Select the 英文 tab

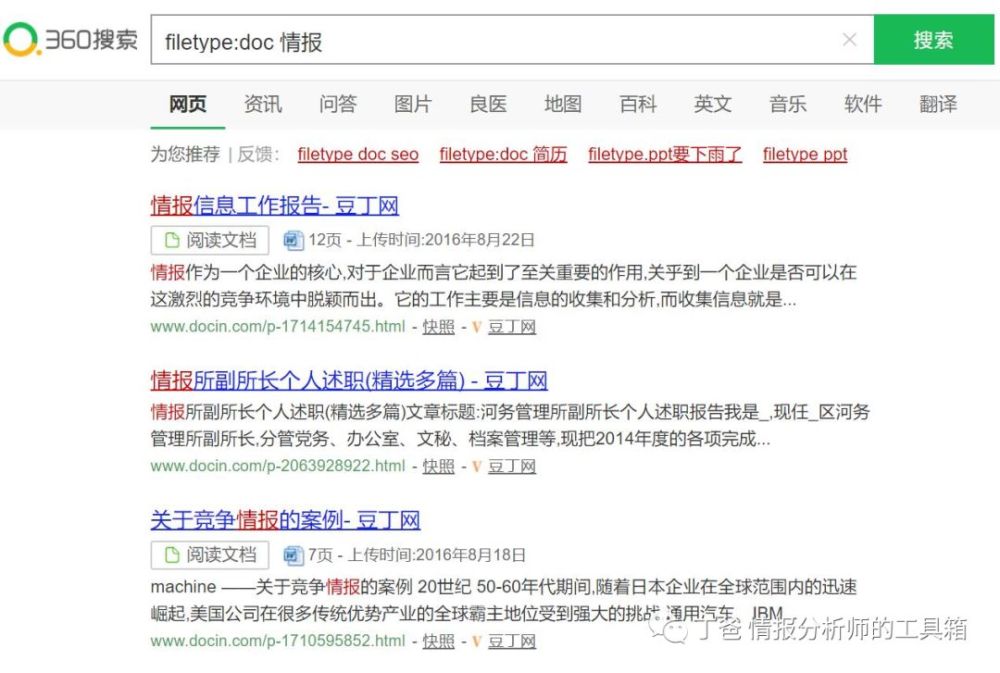pyautogui.click(x=713, y=104)
